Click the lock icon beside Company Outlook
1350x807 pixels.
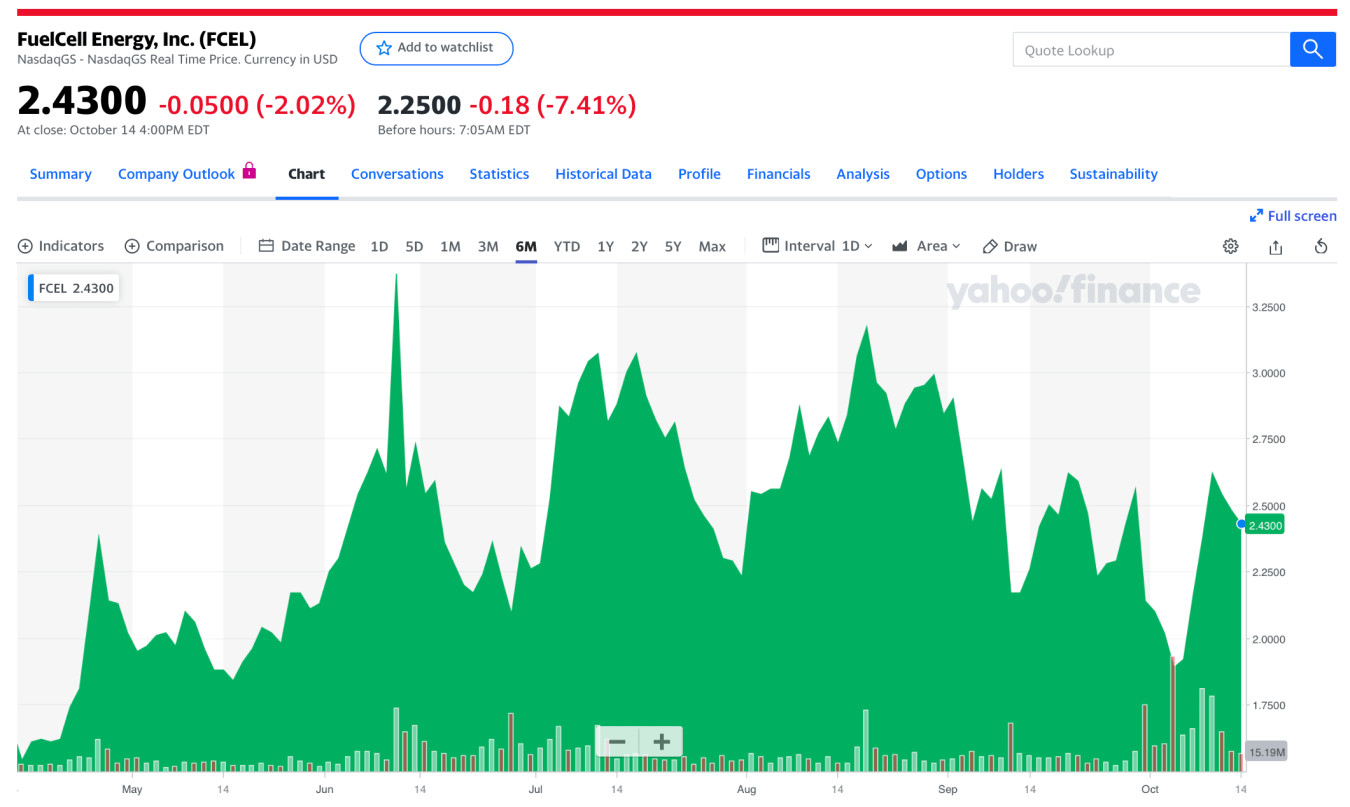(249, 170)
